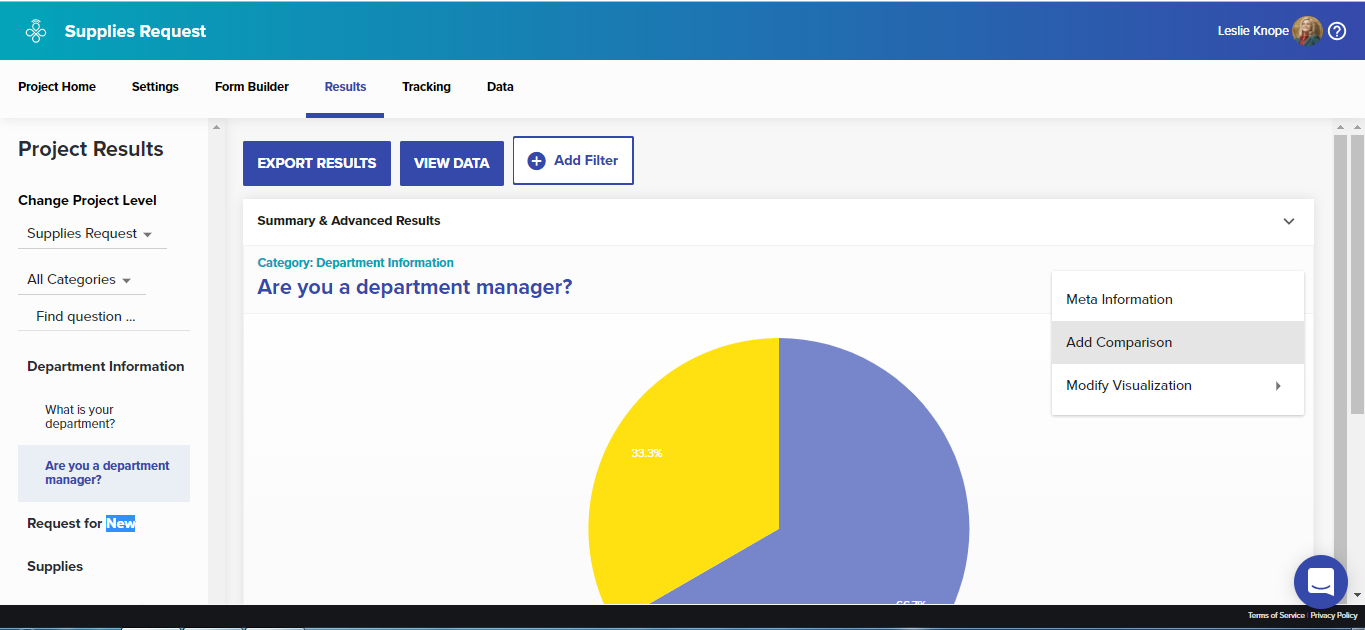The height and width of the screenshot is (630, 1365).
Task: Click the Find question search field
Action: pos(104,317)
